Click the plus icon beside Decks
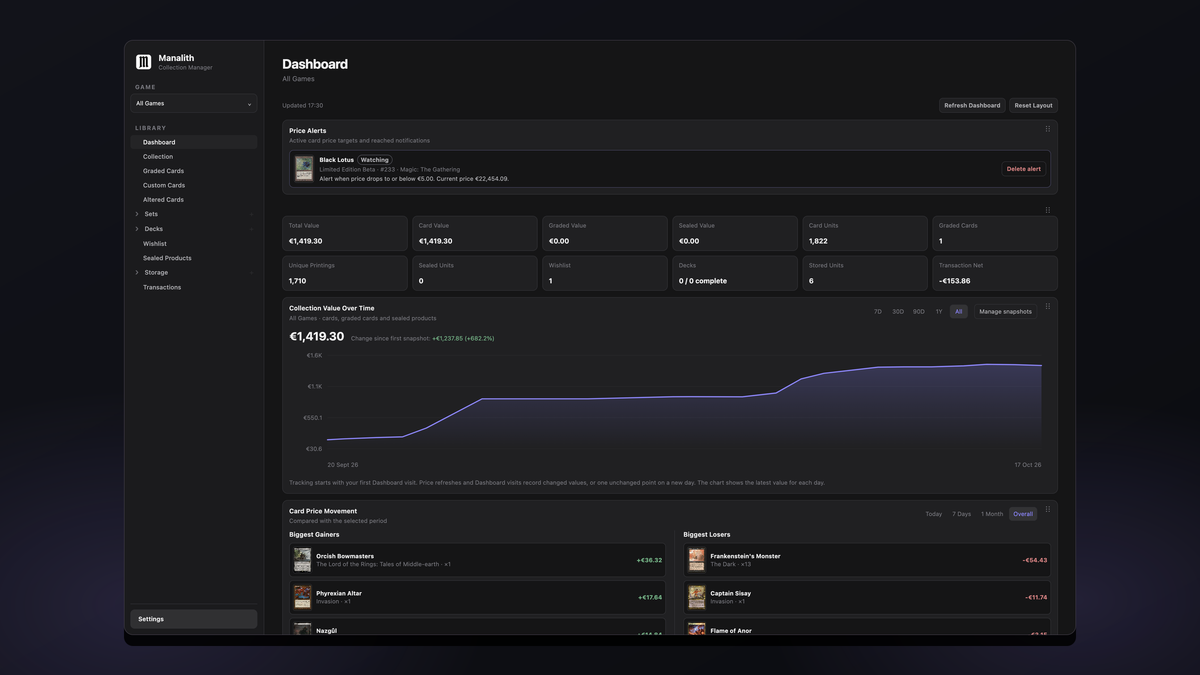The width and height of the screenshot is (1200, 675). click(251, 229)
